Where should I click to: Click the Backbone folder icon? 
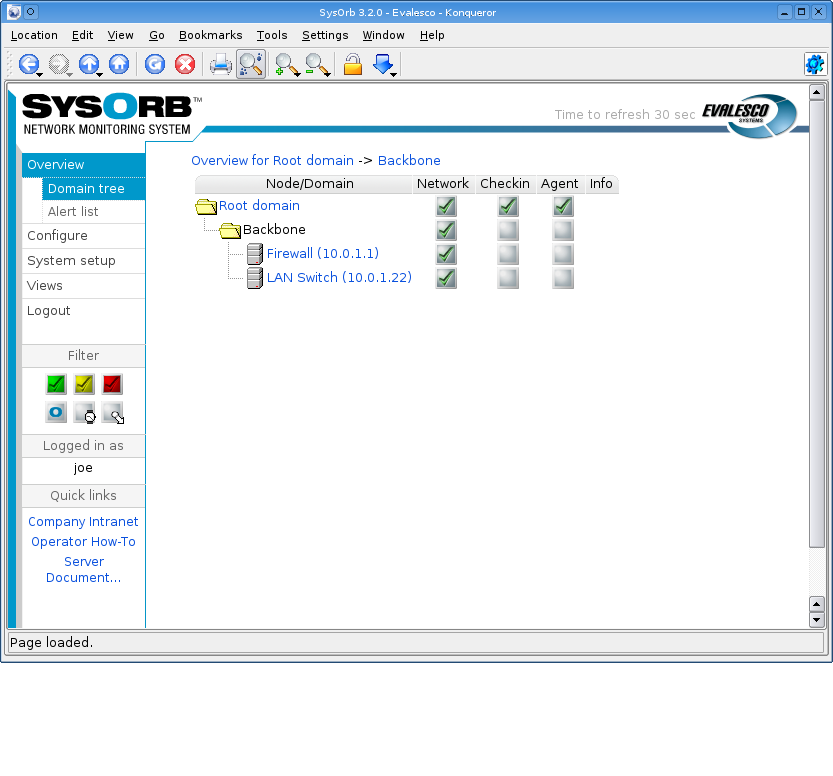pyautogui.click(x=230, y=230)
